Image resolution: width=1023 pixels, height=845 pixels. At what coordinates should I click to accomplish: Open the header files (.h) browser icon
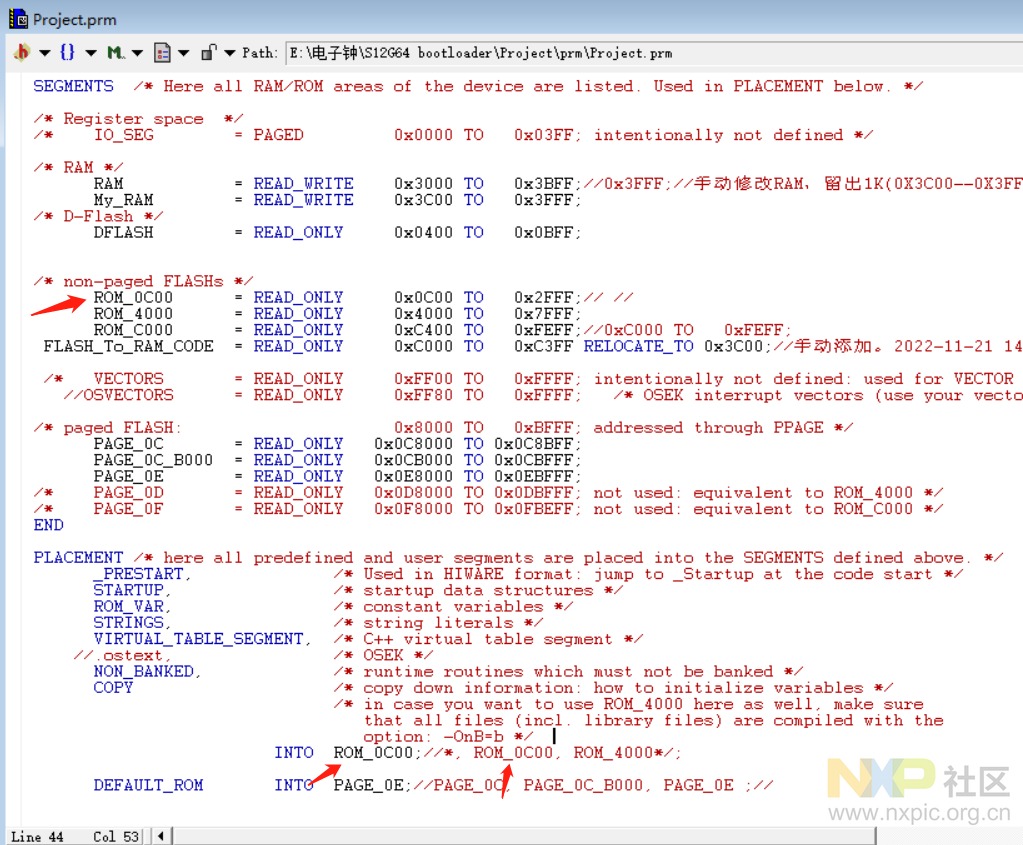pyautogui.click(x=22, y=53)
